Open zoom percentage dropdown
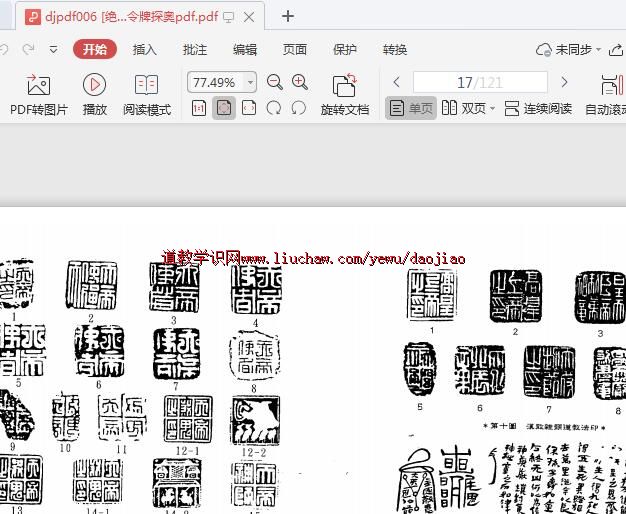 click(250, 83)
